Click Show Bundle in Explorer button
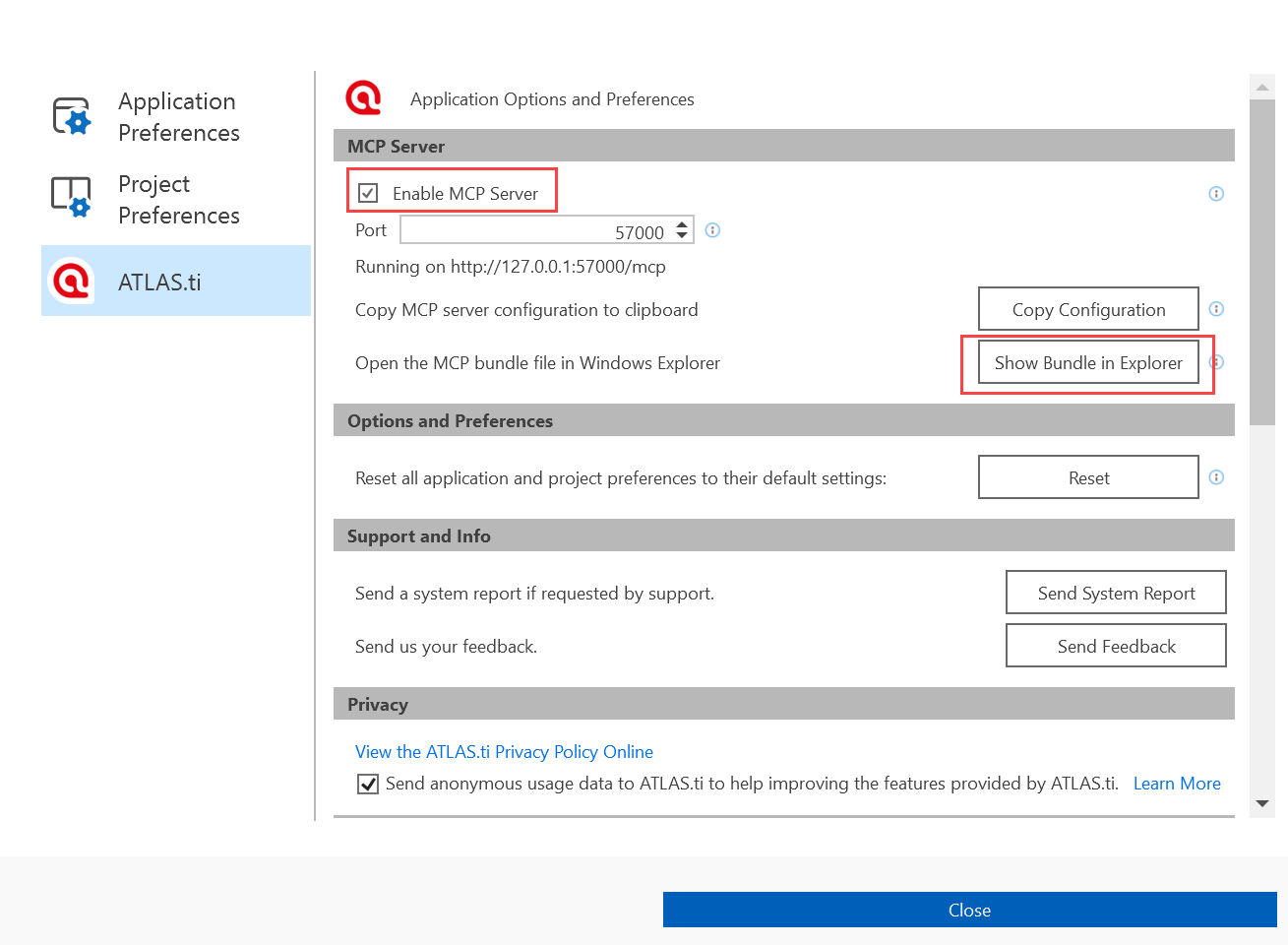This screenshot has height=945, width=1288. pyautogui.click(x=1088, y=362)
